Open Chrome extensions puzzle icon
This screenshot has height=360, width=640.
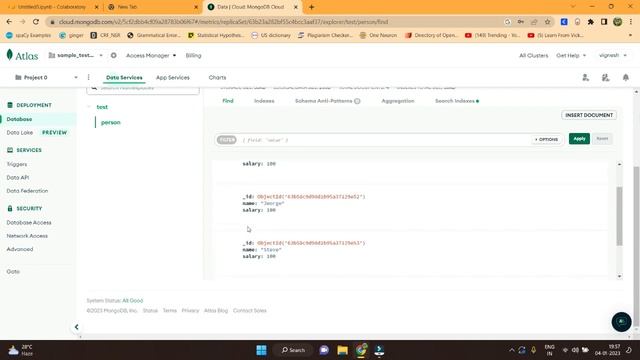(x=591, y=22)
